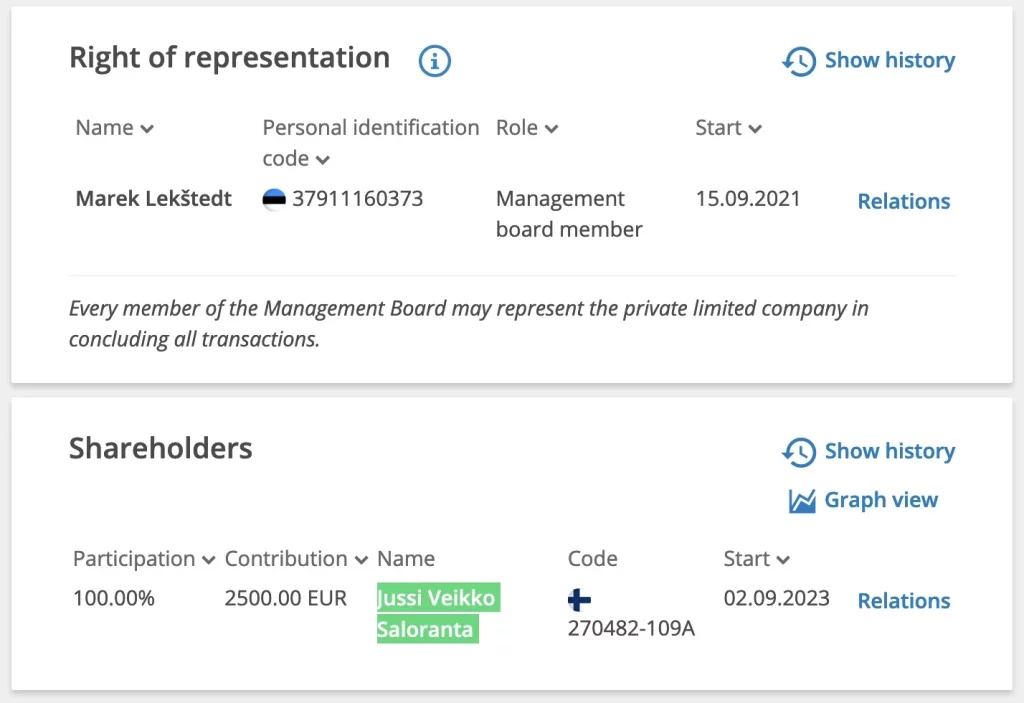Viewport: 1024px width, 703px height.
Task: Sort shareholders by Start date
Action: point(756,559)
